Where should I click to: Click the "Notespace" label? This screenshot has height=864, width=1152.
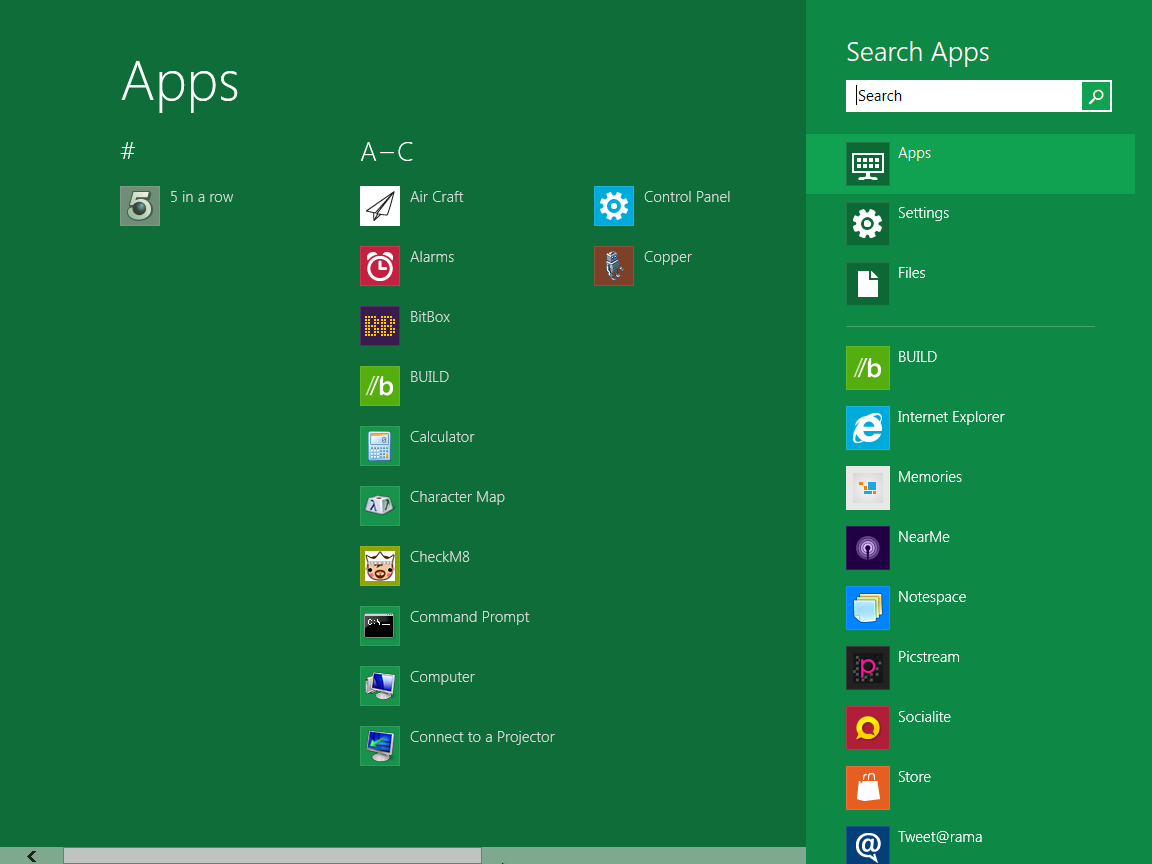coord(932,597)
